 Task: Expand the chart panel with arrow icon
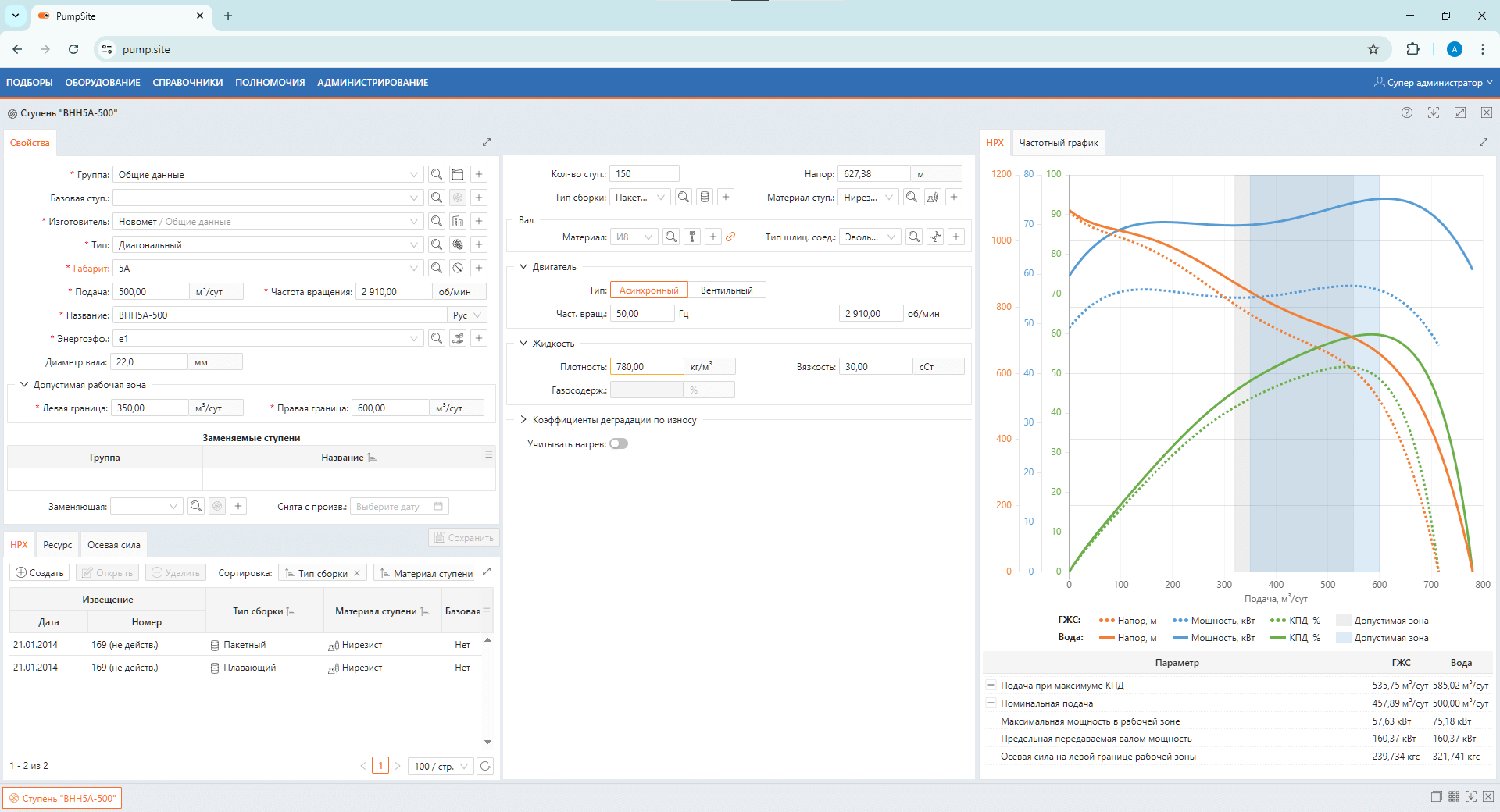[x=1483, y=143]
